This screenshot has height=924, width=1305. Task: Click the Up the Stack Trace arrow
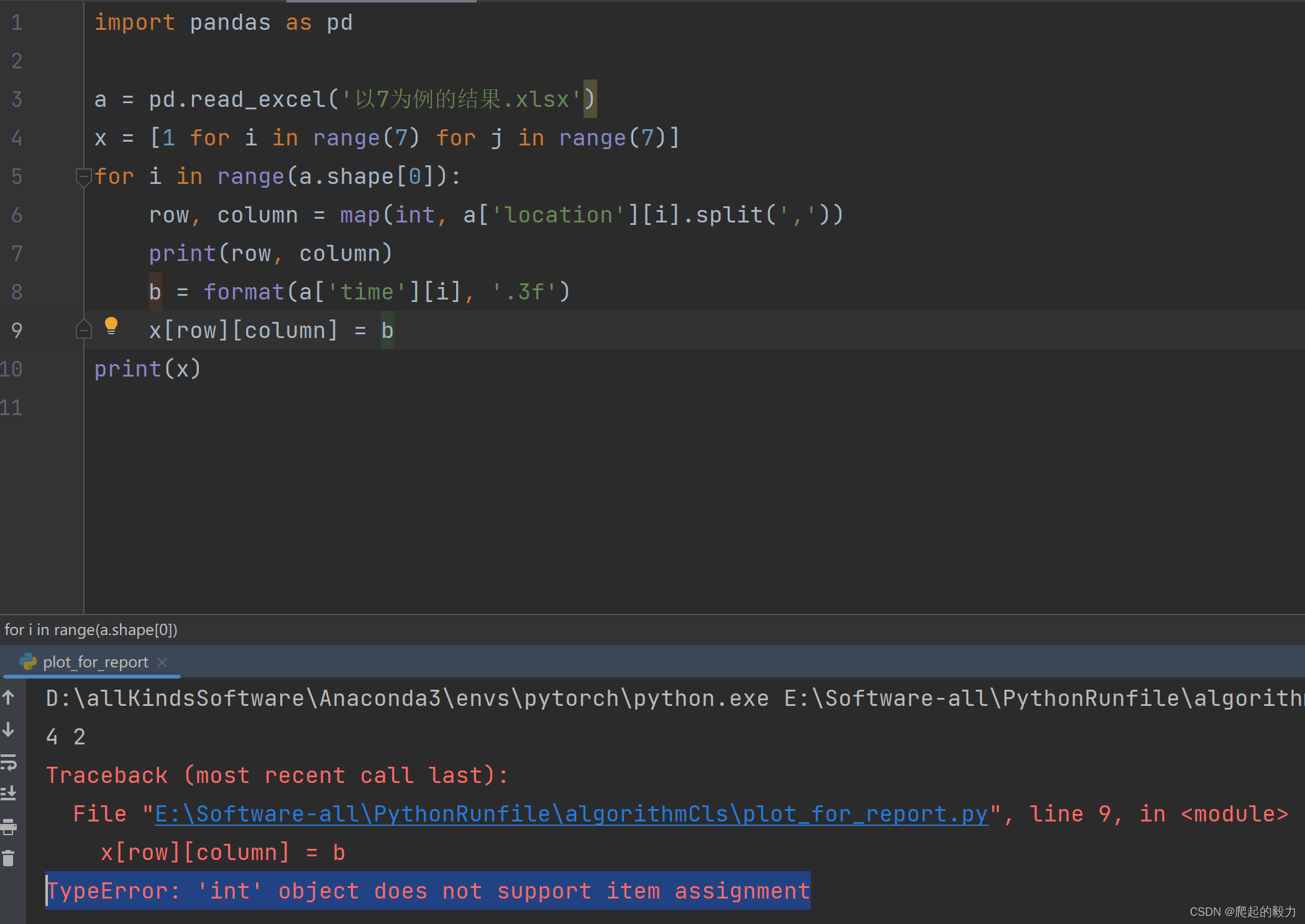pyautogui.click(x=9, y=697)
